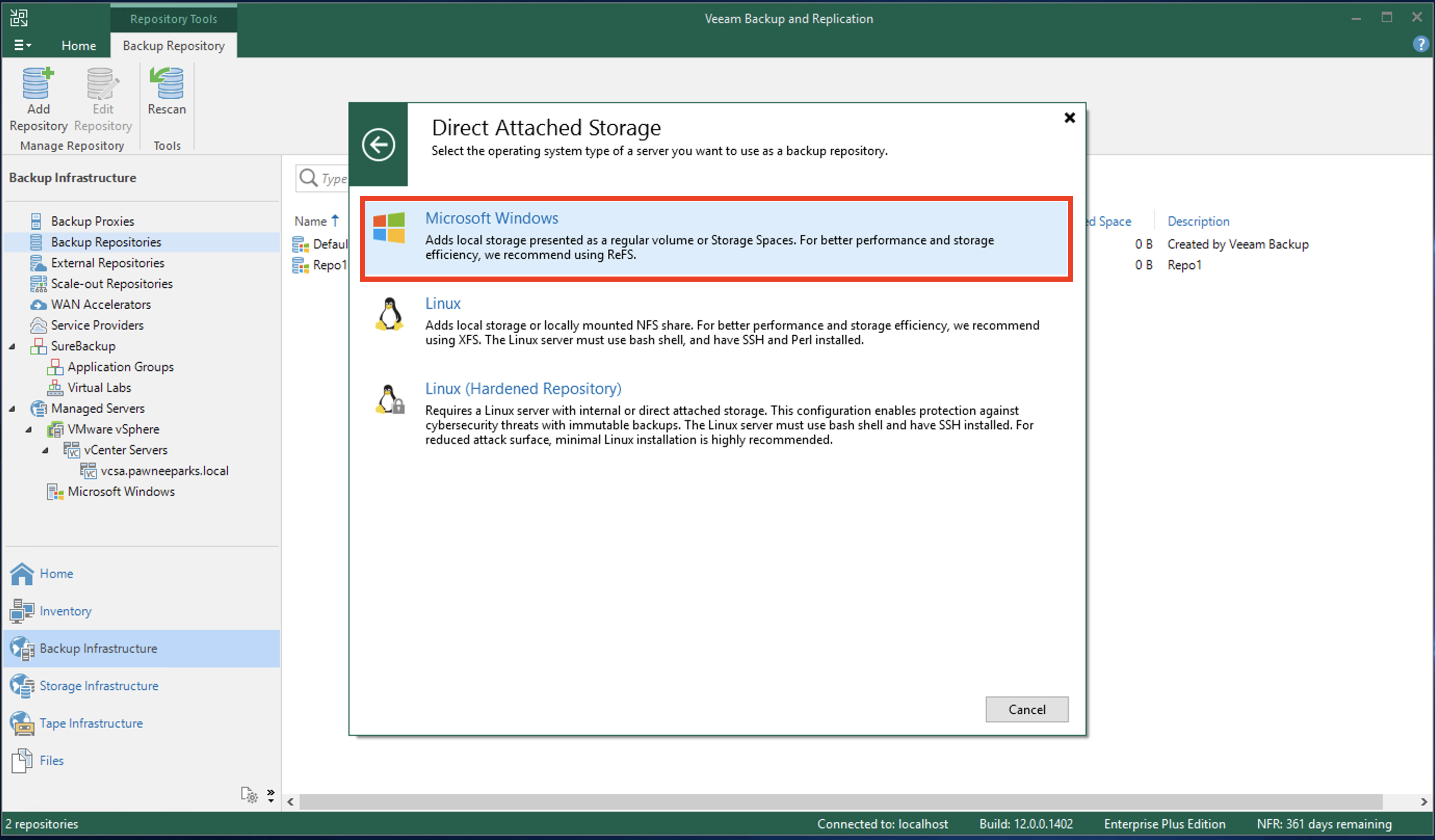Image resolution: width=1435 pixels, height=840 pixels.
Task: Click the Home house icon in navigation
Action: [22, 574]
